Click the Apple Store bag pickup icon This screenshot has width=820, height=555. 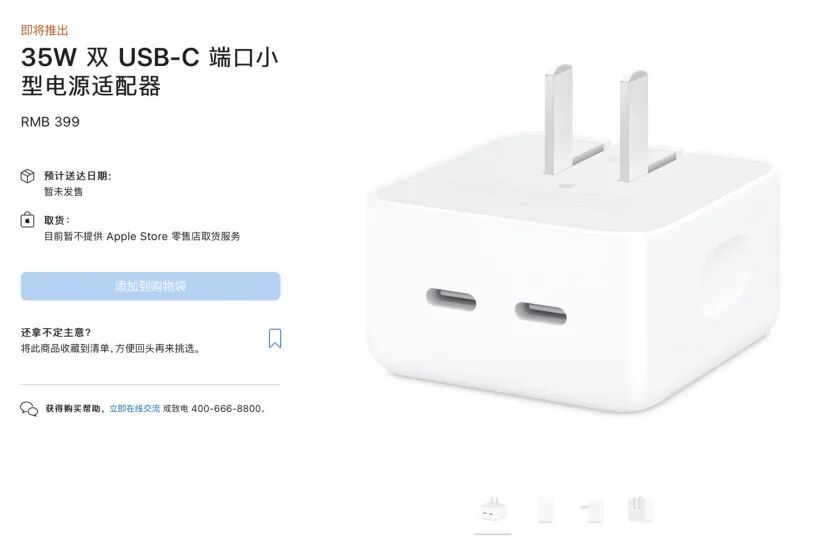[27, 220]
